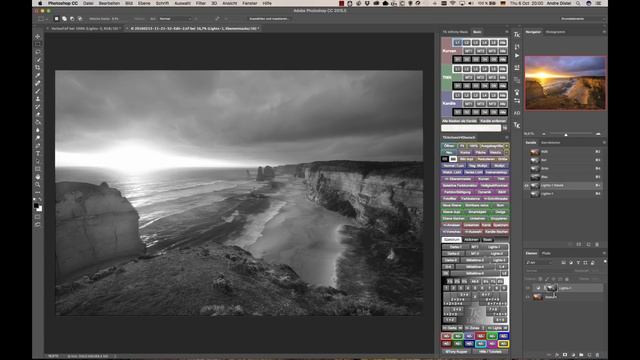
Task: Toggle the layer filtering switch in Ebenen panel
Action: tap(605, 262)
